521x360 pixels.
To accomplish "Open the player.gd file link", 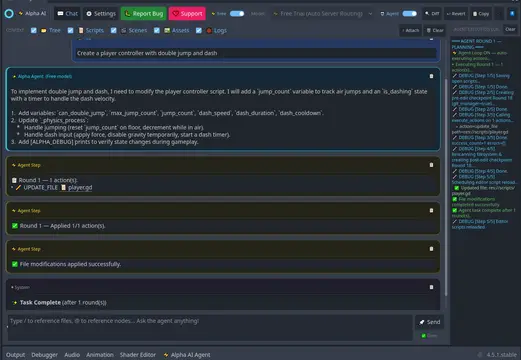I will pos(80,188).
